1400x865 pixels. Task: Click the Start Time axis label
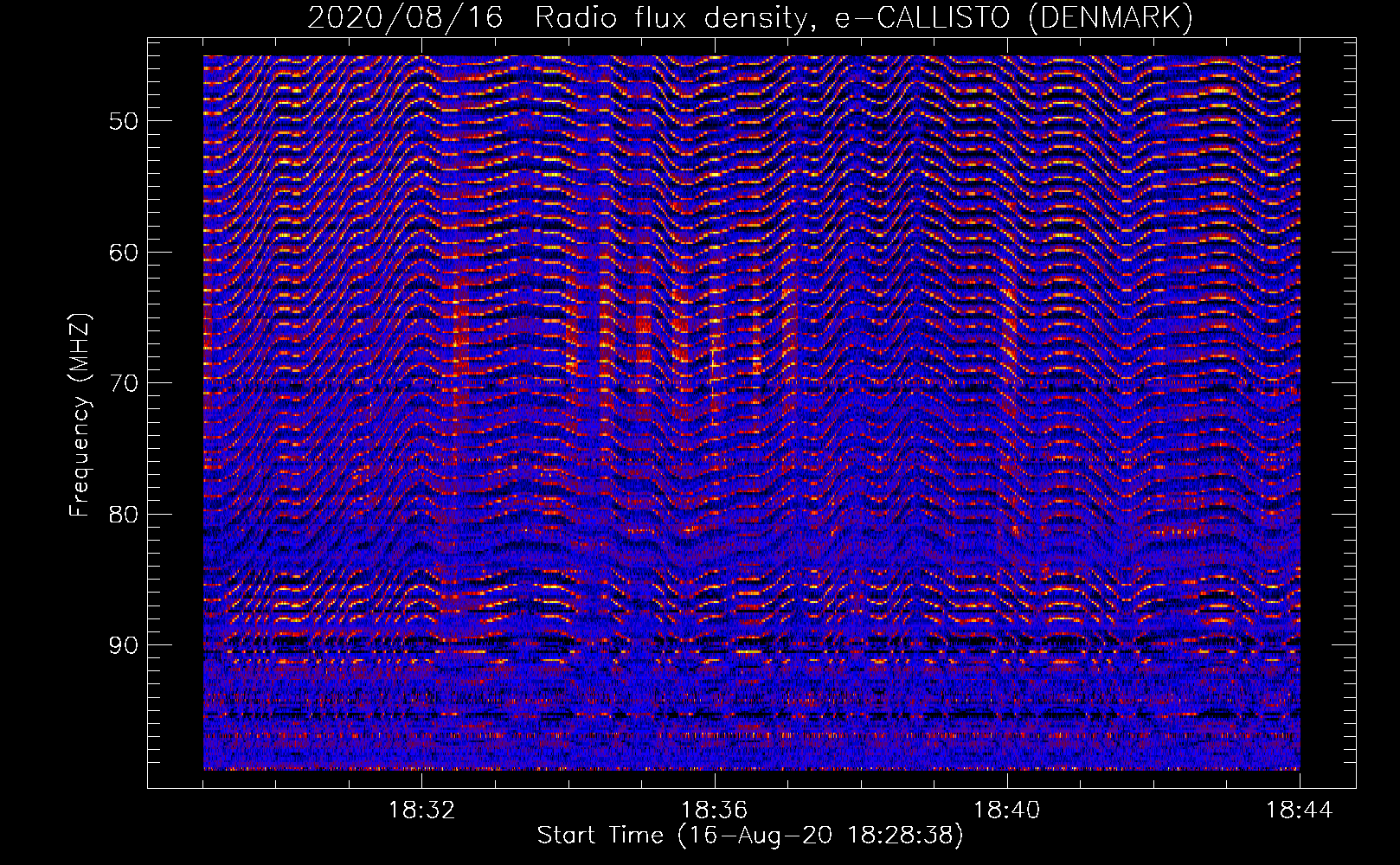(x=750, y=836)
